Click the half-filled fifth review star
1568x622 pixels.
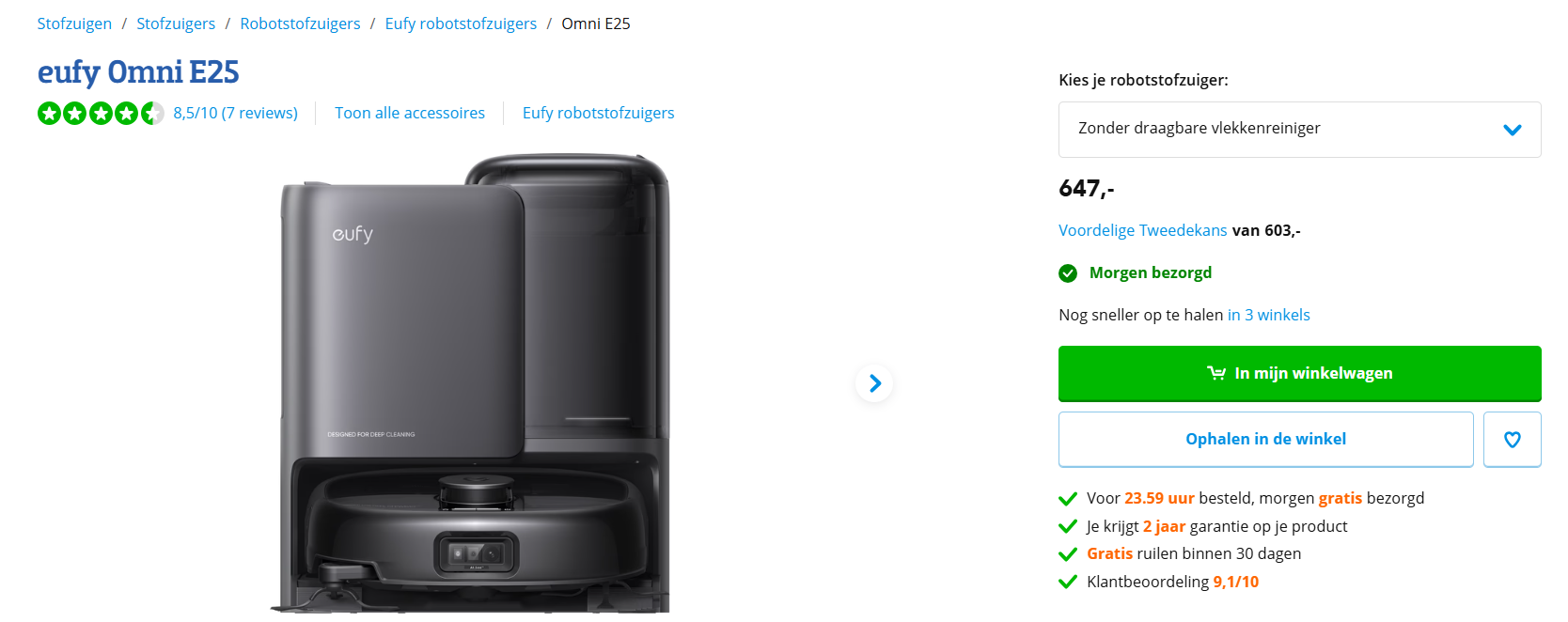(150, 112)
